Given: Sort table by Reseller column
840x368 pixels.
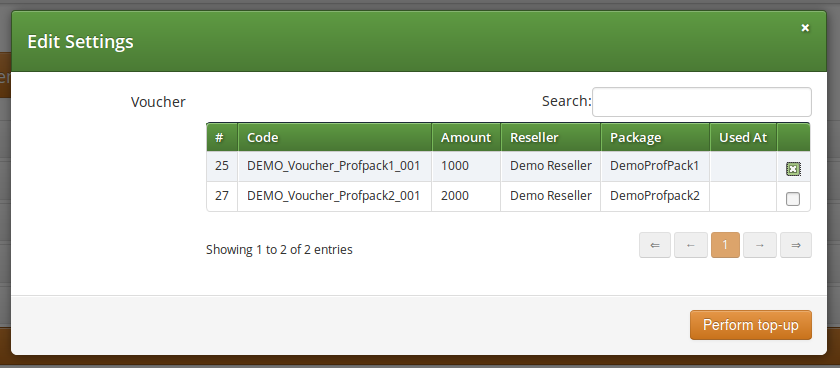Looking at the screenshot, I should point(551,138).
